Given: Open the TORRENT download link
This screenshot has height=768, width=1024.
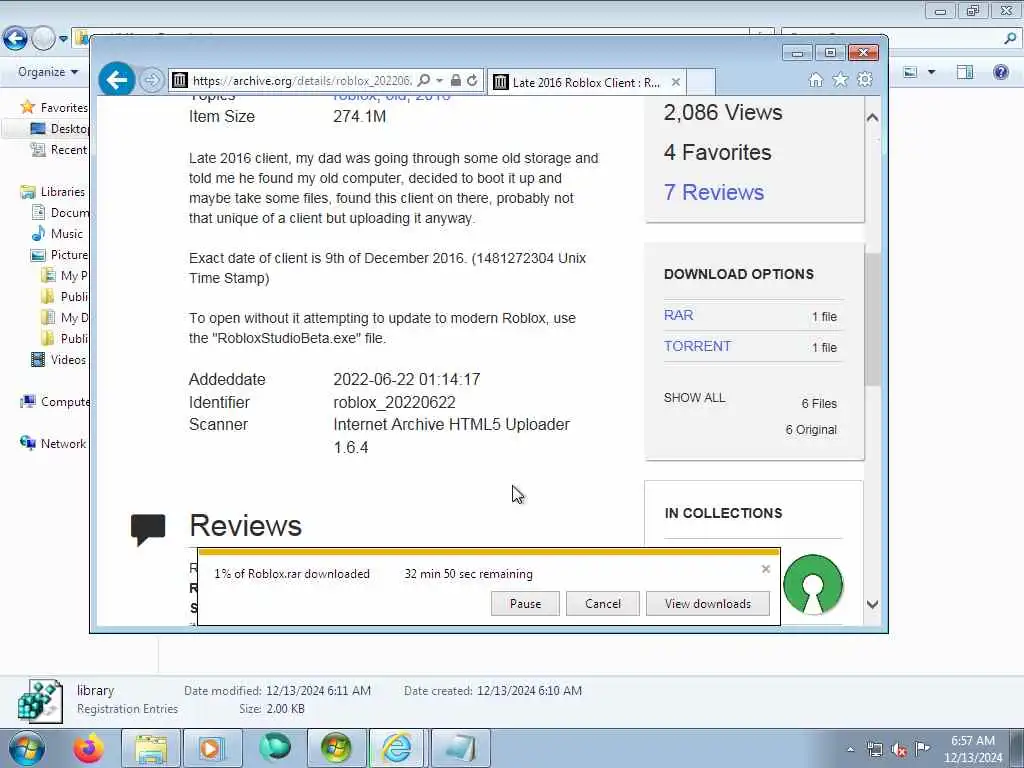Looking at the screenshot, I should [x=697, y=346].
